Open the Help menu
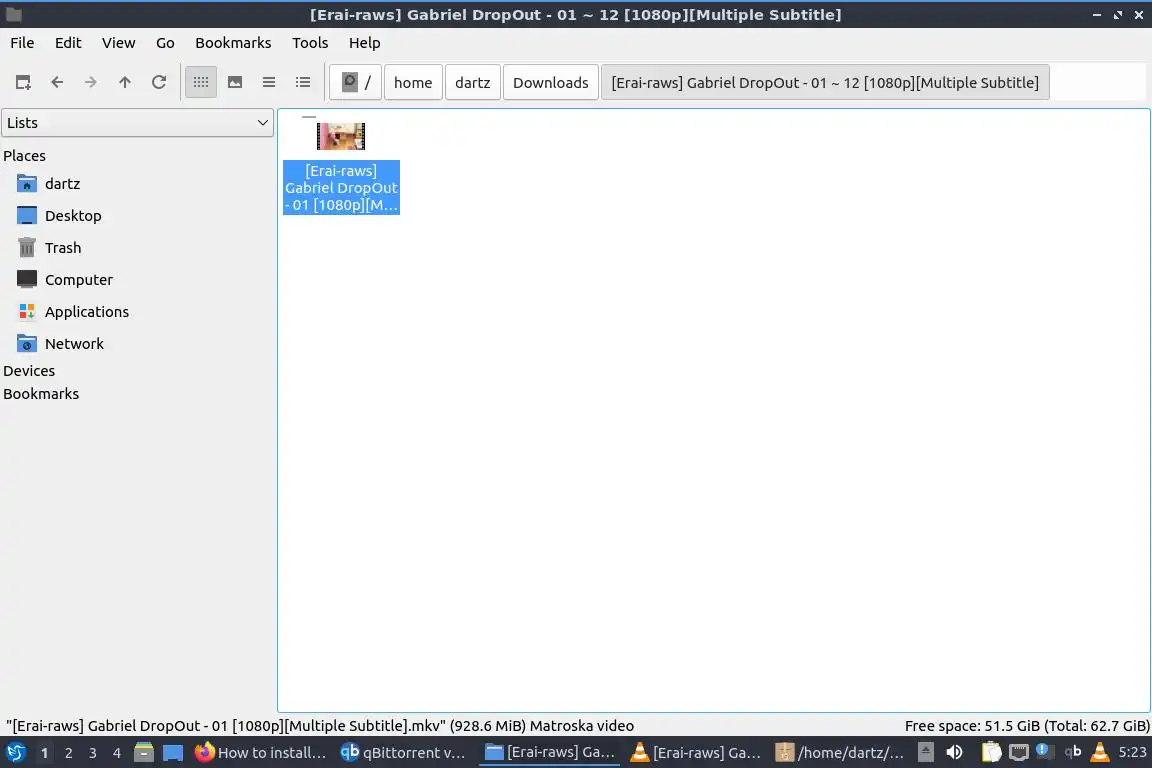Viewport: 1152px width, 768px height. [364, 43]
